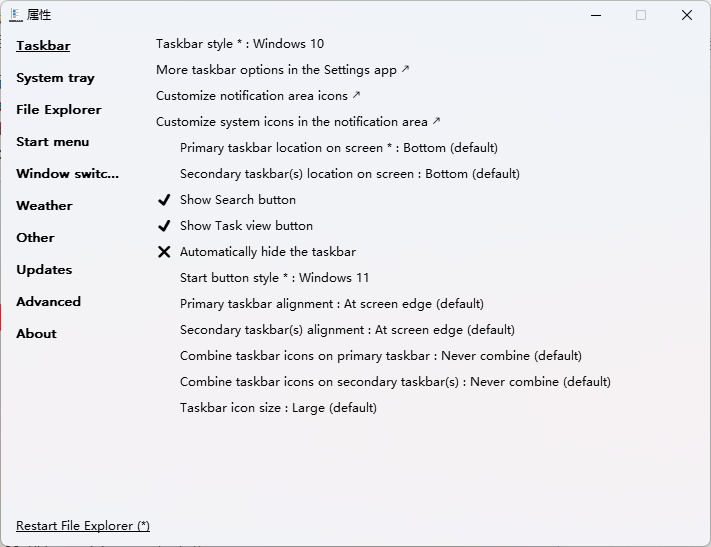711x547 pixels.
Task: Change the Taskbar icon size option
Action: pyautogui.click(x=278, y=408)
